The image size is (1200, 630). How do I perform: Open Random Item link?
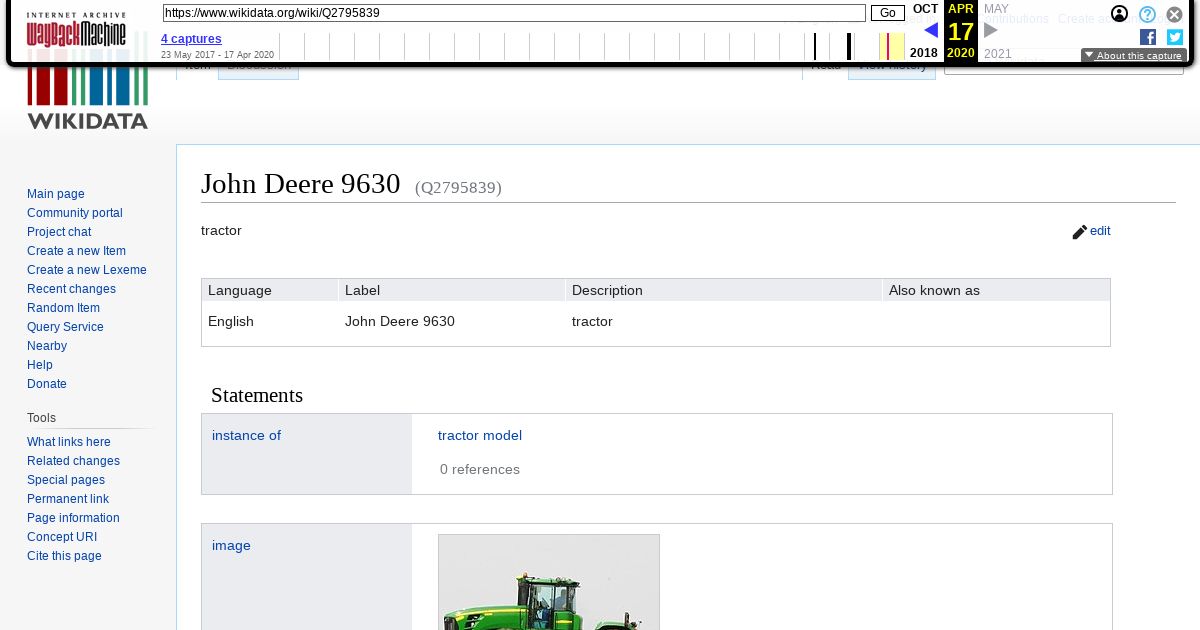tap(63, 308)
